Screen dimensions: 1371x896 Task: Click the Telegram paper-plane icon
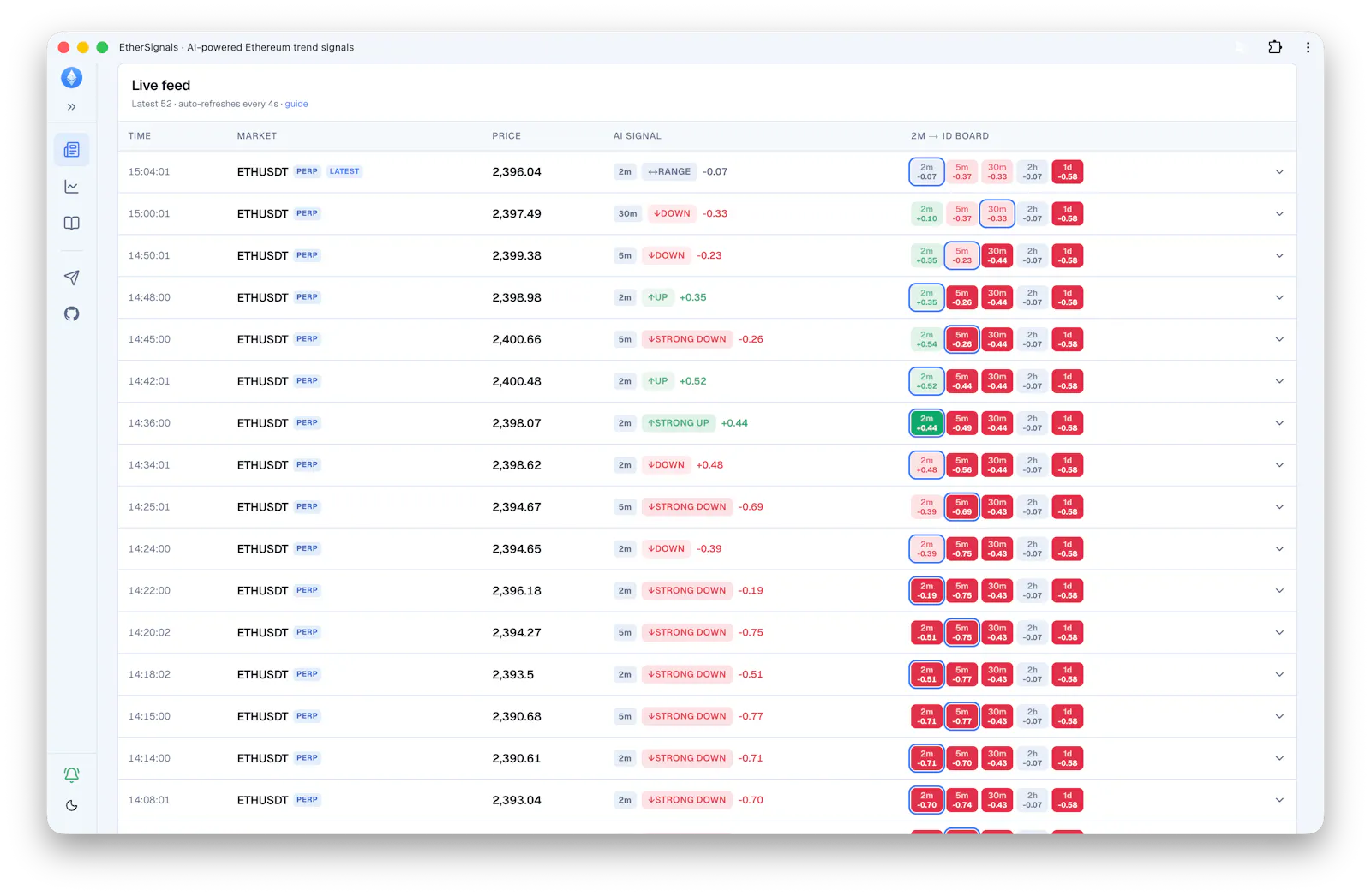click(72, 278)
